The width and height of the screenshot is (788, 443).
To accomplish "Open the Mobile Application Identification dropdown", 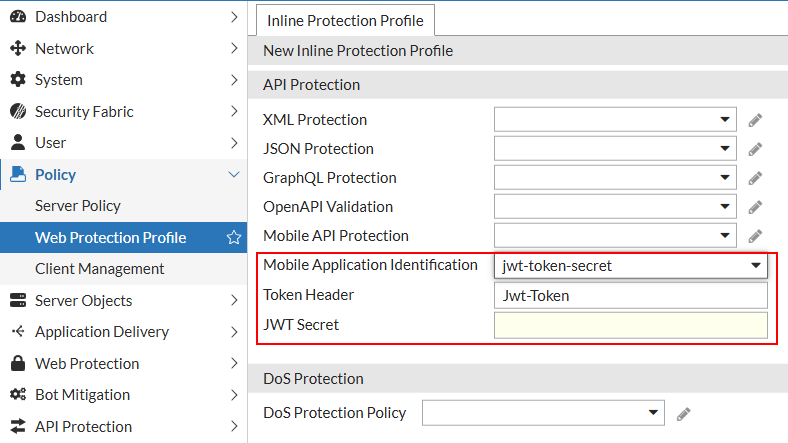I will (630, 266).
